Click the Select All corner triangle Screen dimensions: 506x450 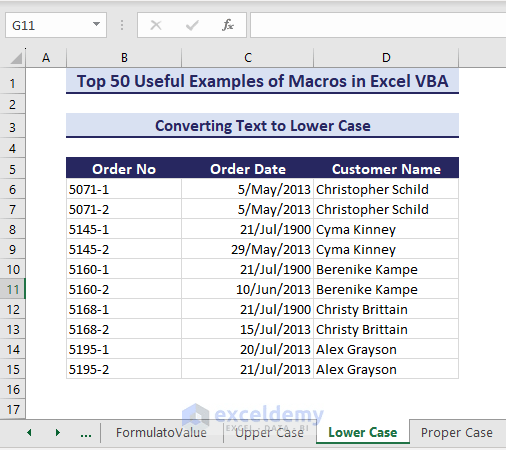pyautogui.click(x=16, y=58)
